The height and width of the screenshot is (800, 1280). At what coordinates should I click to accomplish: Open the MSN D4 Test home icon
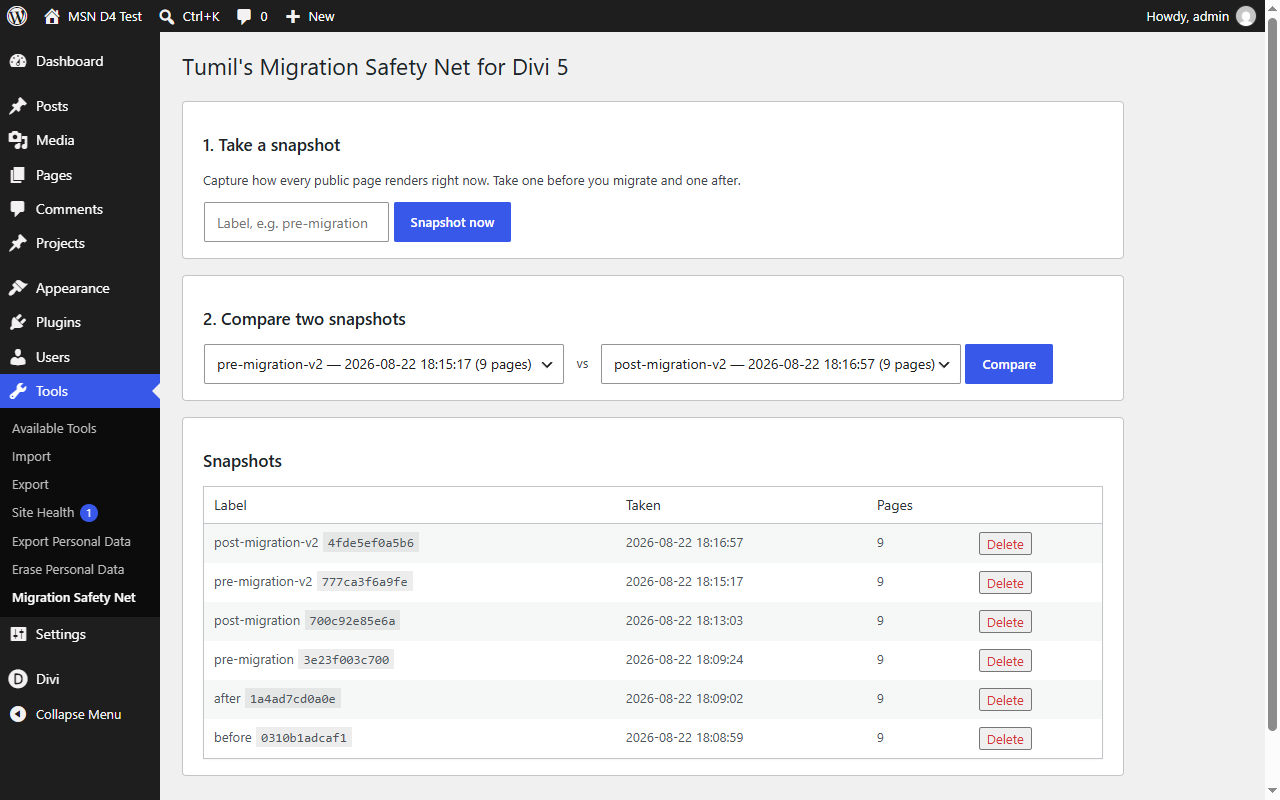pyautogui.click(x=52, y=16)
